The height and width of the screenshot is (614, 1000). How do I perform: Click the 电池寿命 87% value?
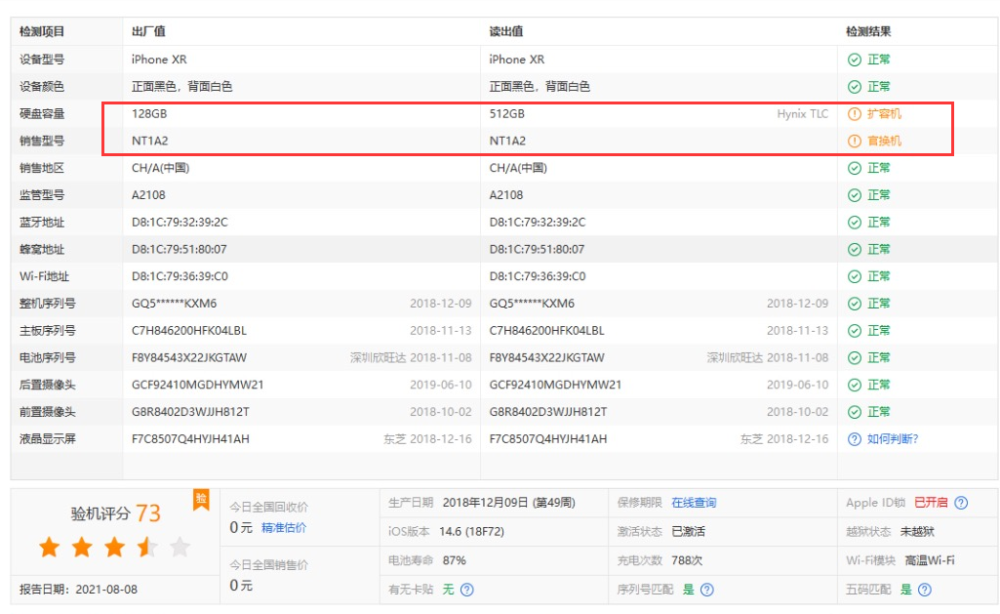pyautogui.click(x=454, y=560)
